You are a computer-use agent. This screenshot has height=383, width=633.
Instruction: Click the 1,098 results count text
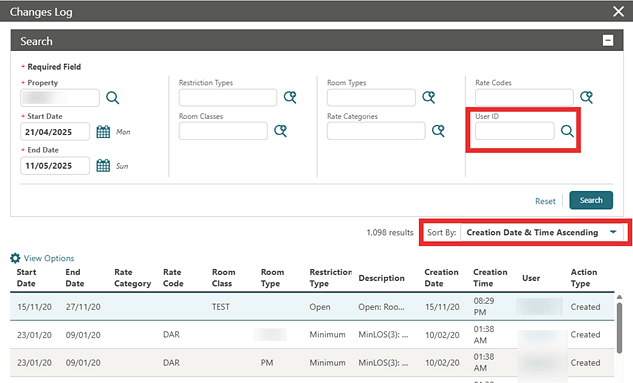tap(390, 232)
